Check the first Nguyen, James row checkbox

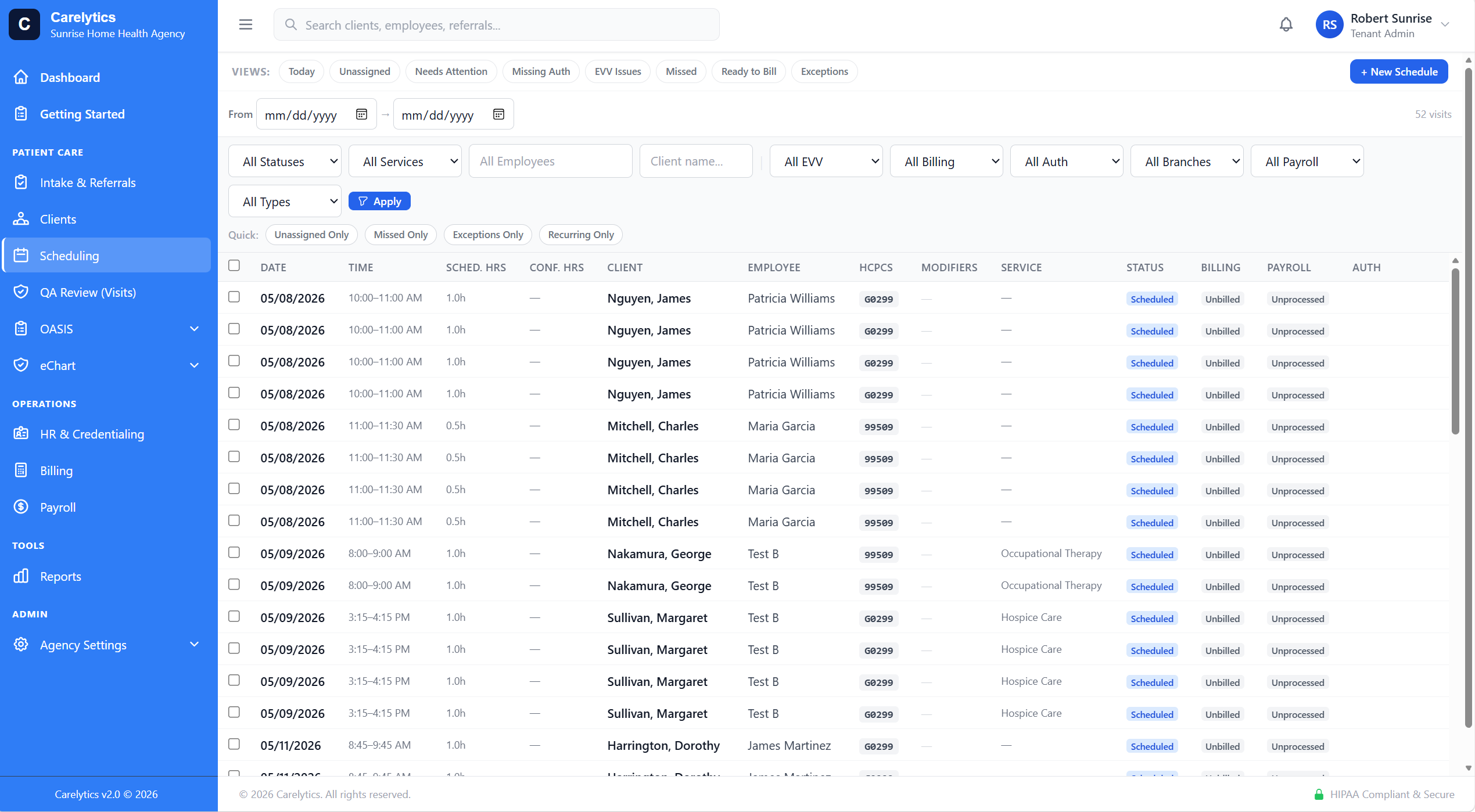pyautogui.click(x=234, y=297)
